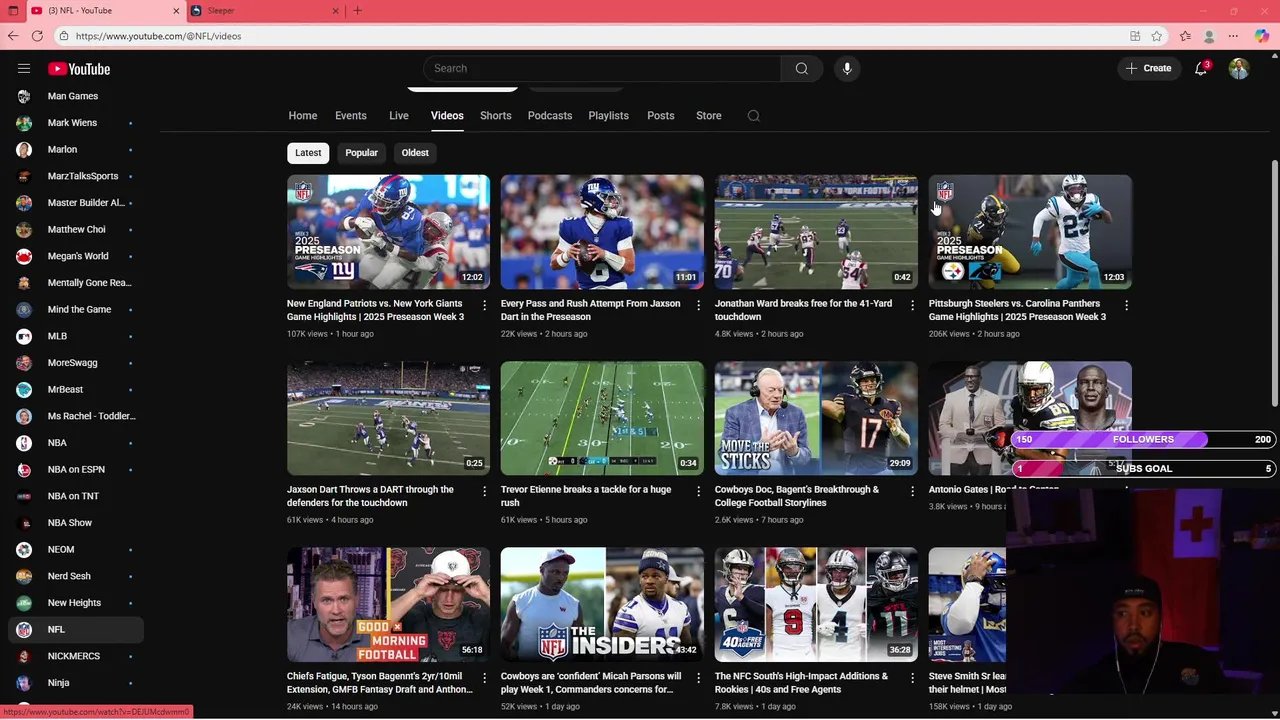Open the Playlists tab
The image size is (1280, 720).
(x=609, y=116)
